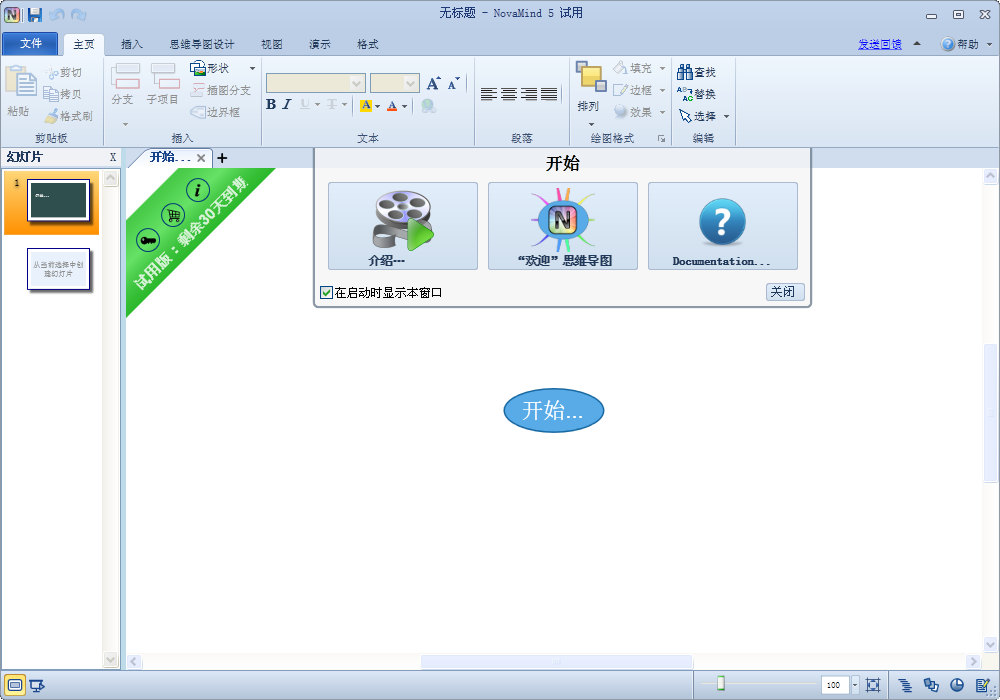Switch to the Present (演示) ribbon tab
Viewport: 1000px width, 700px height.
320,44
